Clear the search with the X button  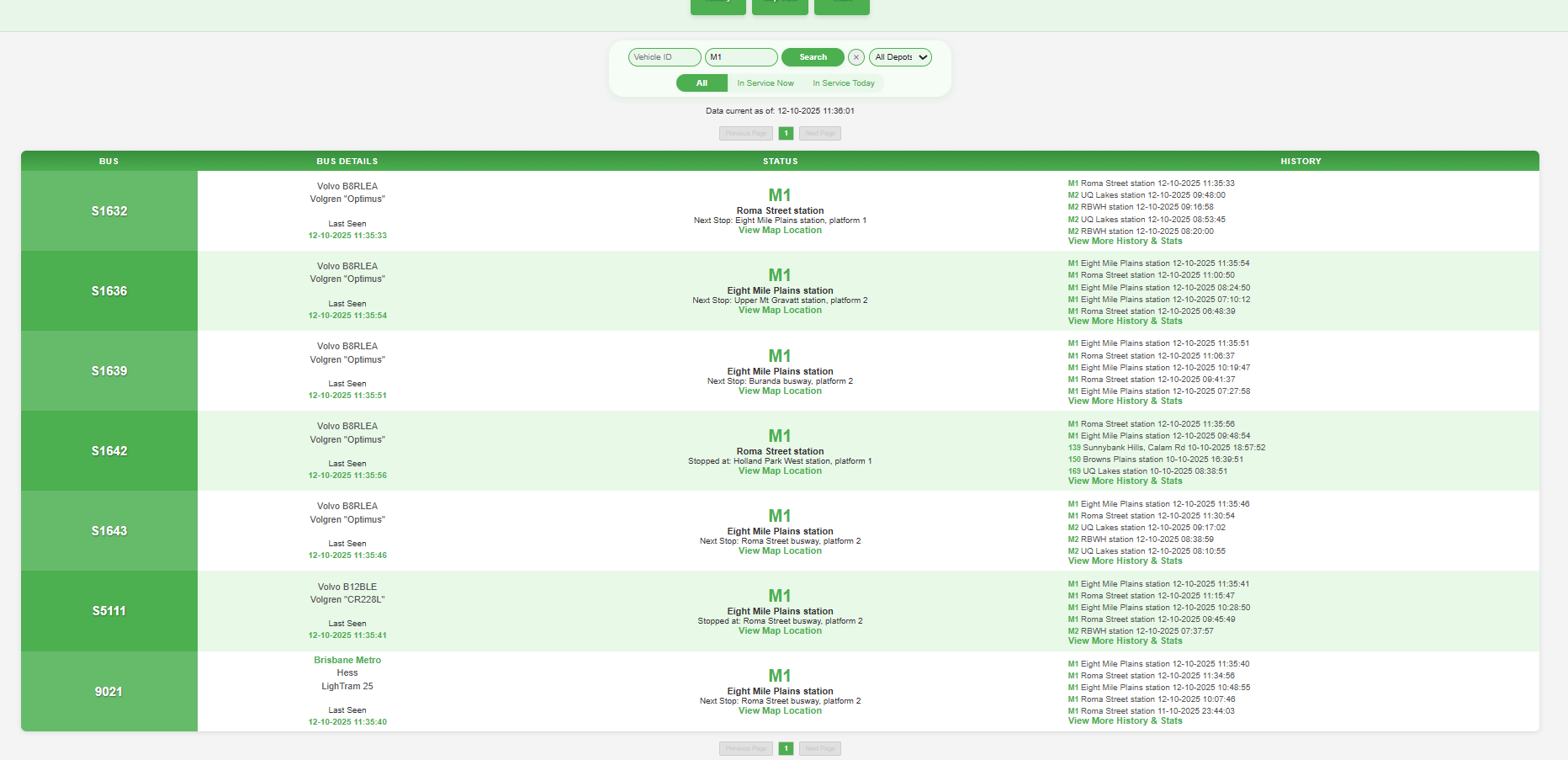tap(856, 57)
